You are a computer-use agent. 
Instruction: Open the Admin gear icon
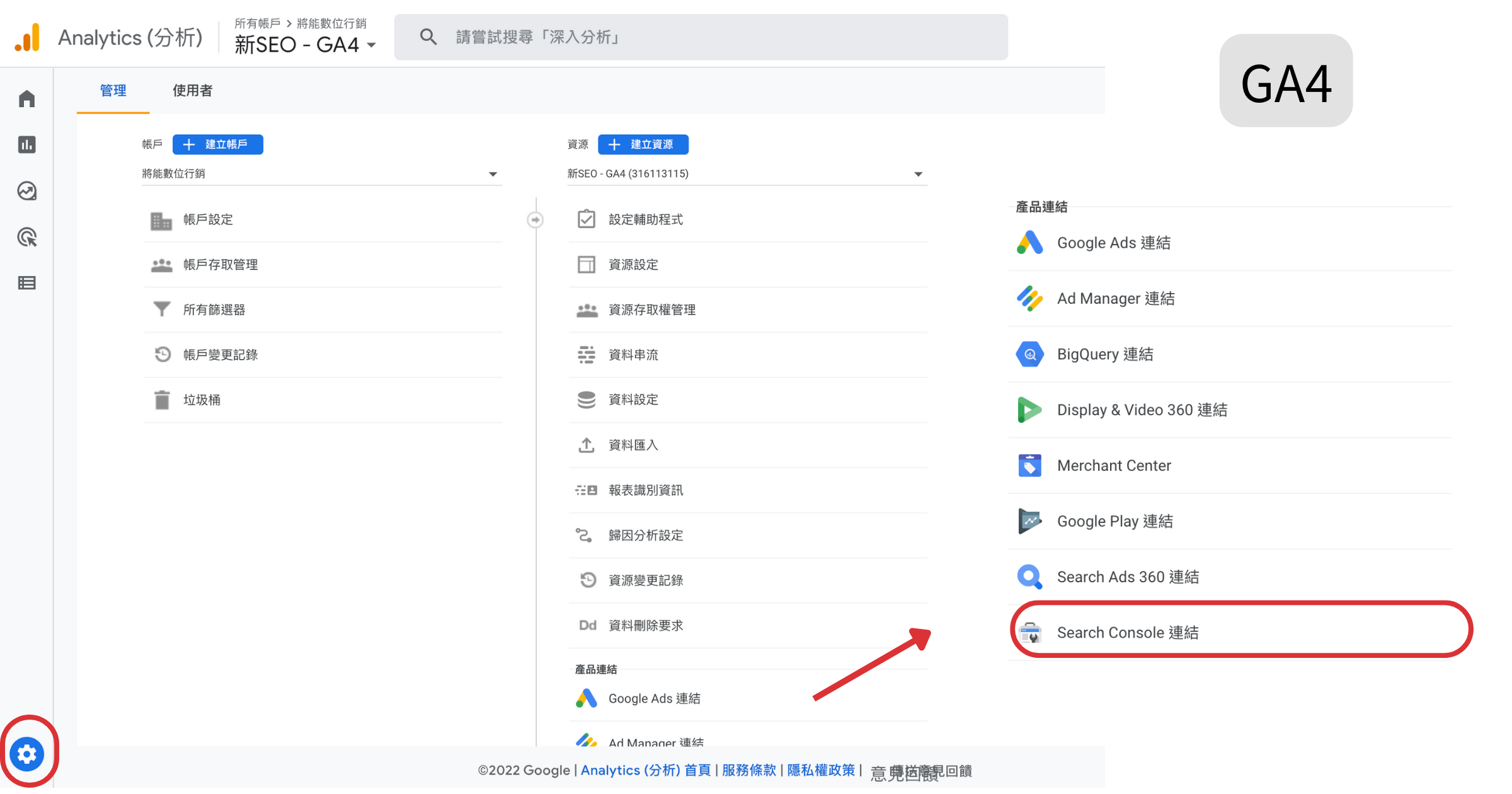pos(27,754)
